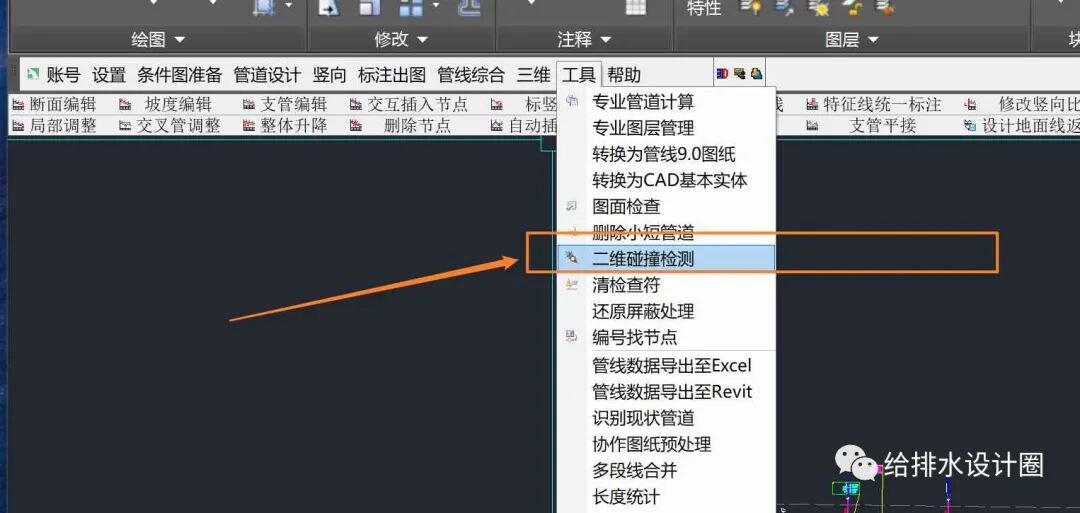Open the 管道设计 menu

point(267,74)
